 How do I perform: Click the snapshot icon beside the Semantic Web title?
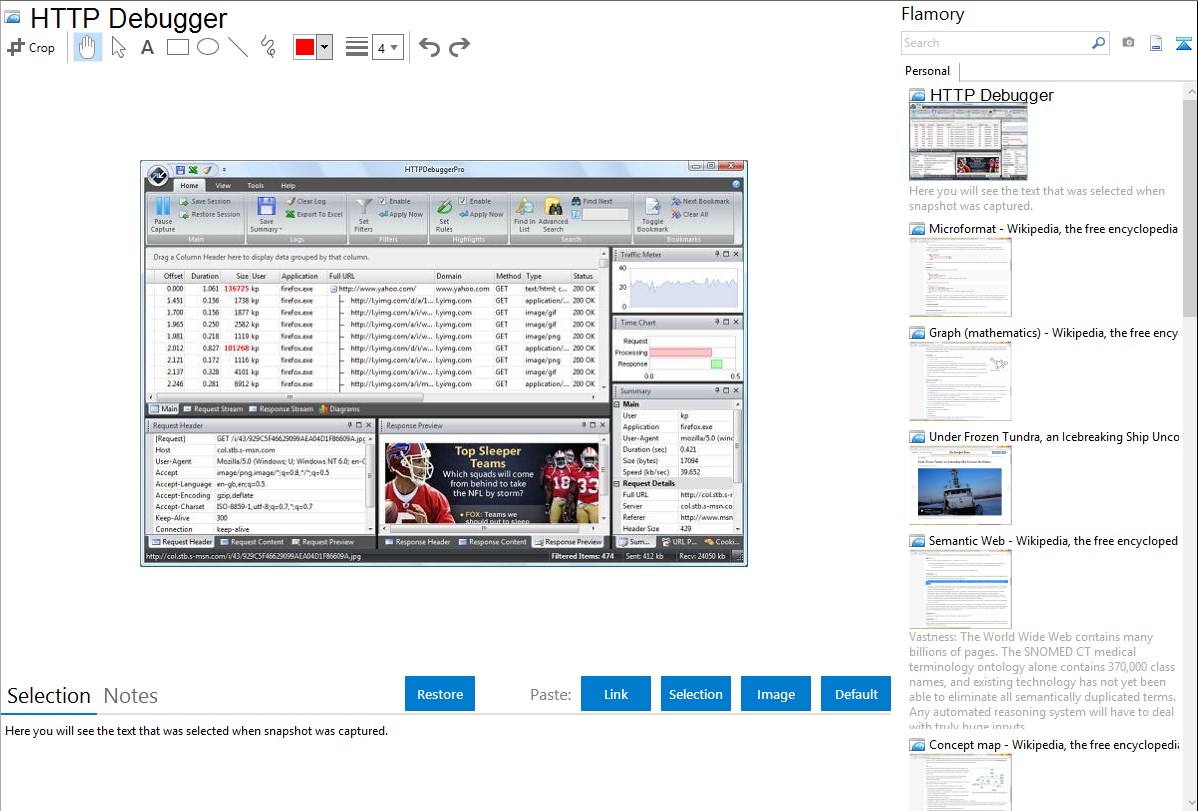917,541
